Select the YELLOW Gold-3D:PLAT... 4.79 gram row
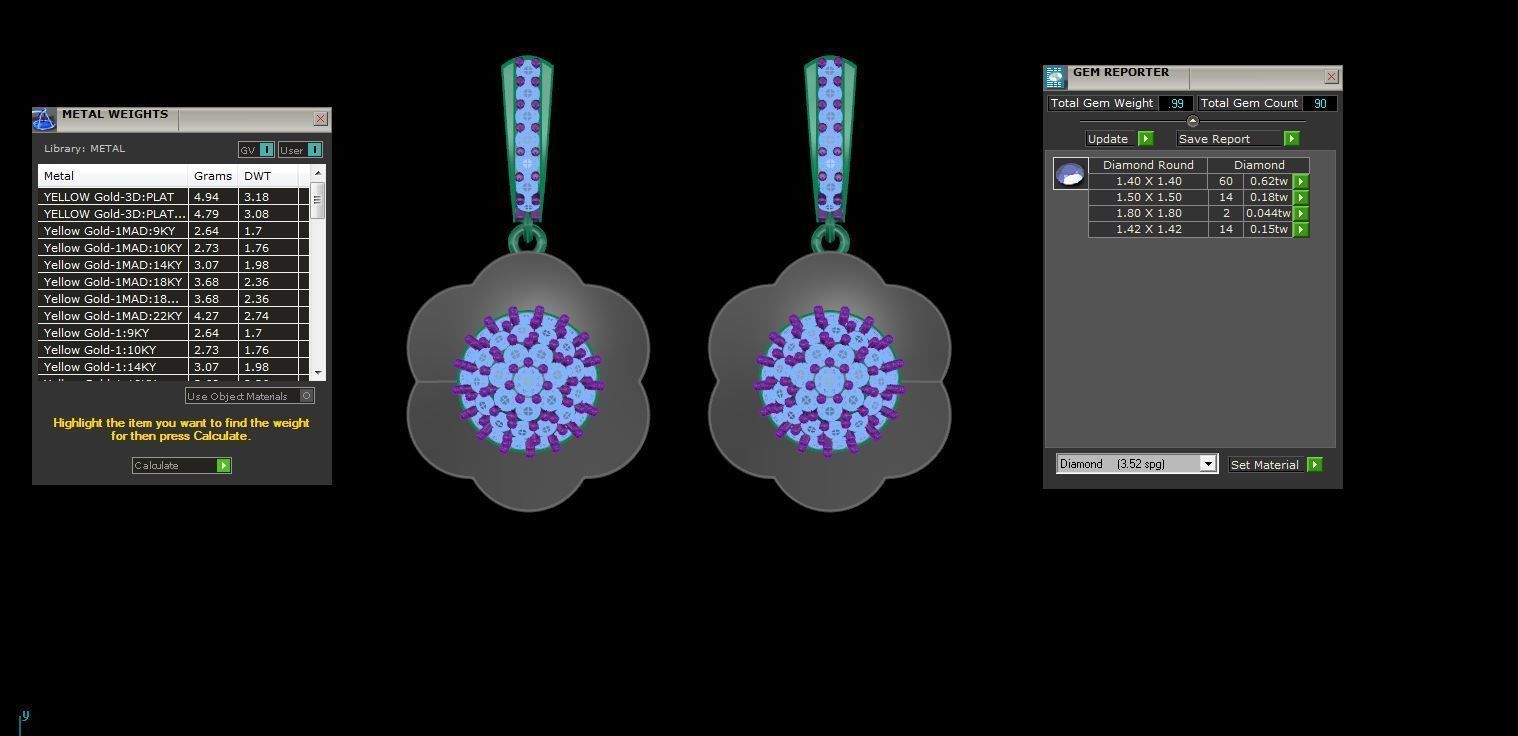Image resolution: width=1518 pixels, height=736 pixels. 173,214
